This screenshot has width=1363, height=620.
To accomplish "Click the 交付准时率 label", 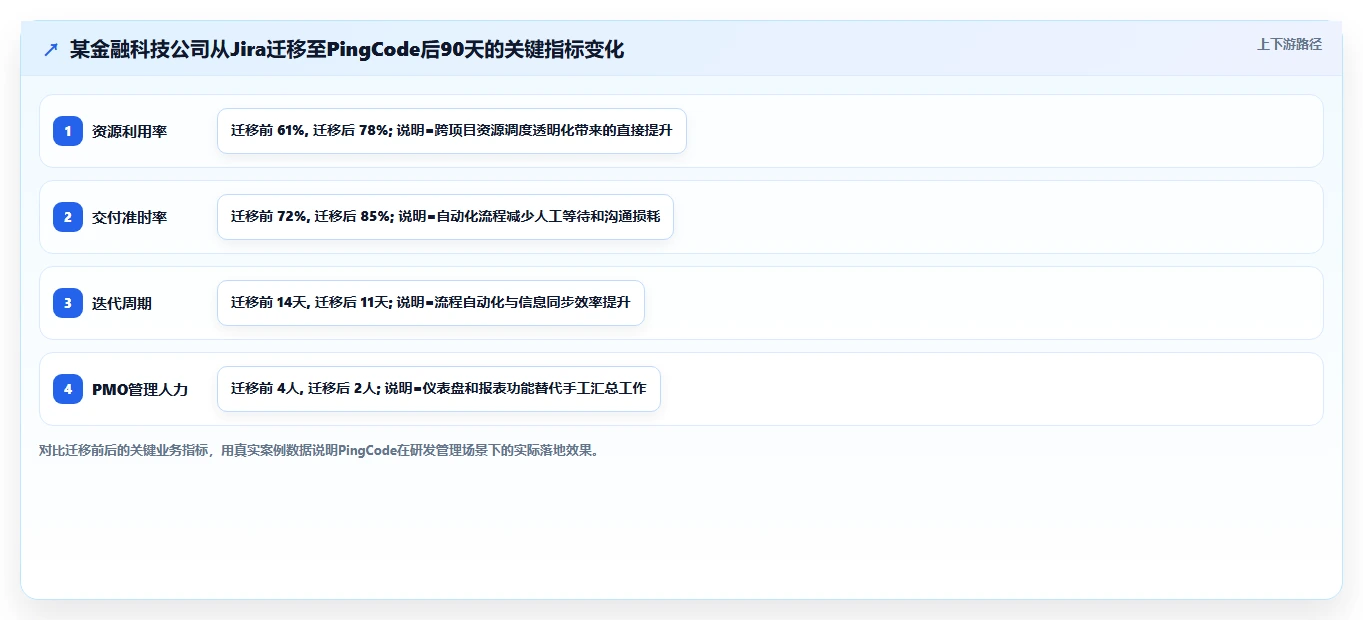I will 129,217.
